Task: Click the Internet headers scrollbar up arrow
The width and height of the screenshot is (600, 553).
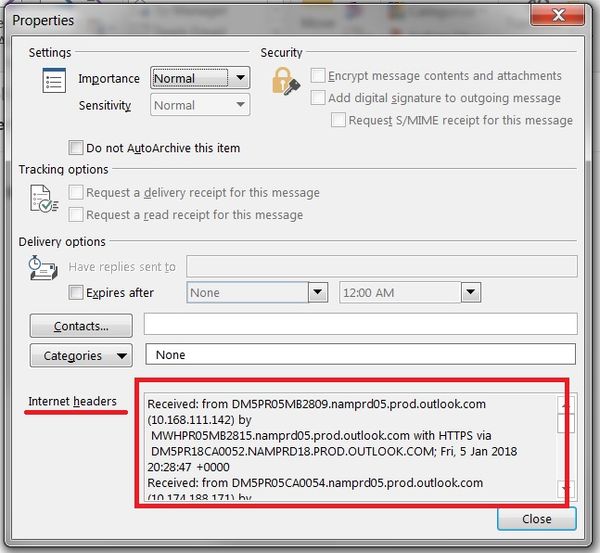Action: [566, 404]
